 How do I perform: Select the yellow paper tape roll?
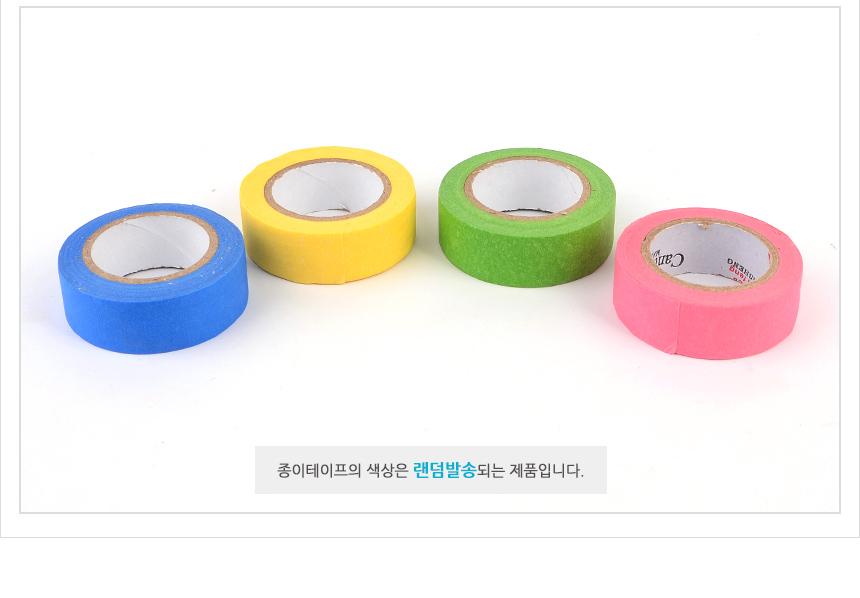coord(327,215)
